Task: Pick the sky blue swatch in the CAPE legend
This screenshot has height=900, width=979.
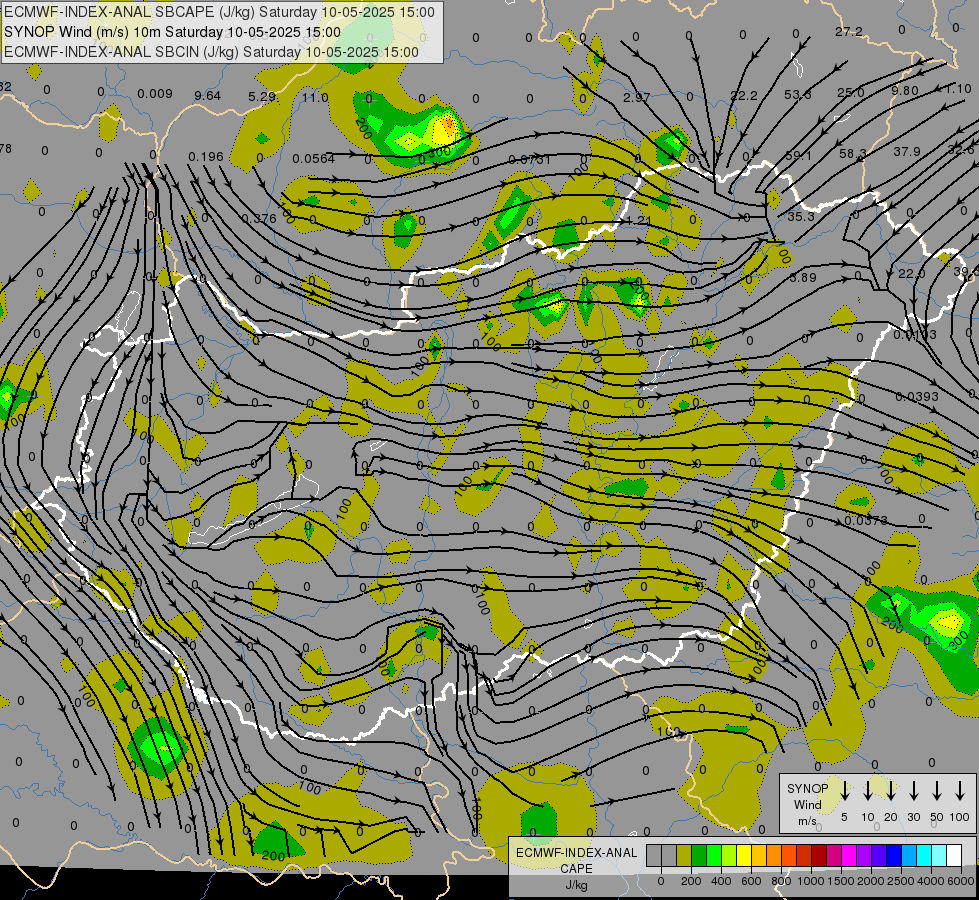Action: click(x=909, y=855)
